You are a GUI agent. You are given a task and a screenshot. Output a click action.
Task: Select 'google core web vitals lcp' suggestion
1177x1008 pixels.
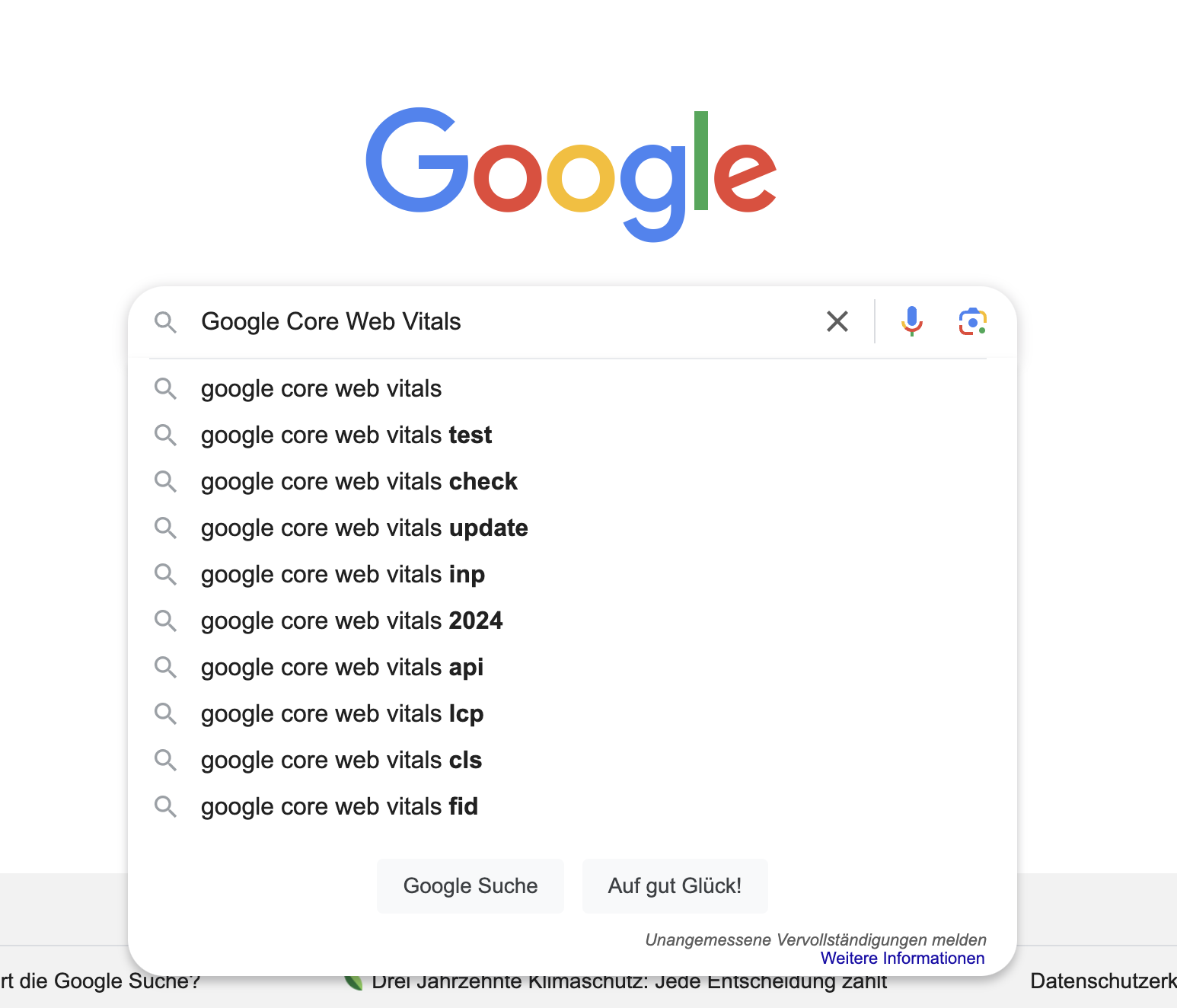coord(572,713)
